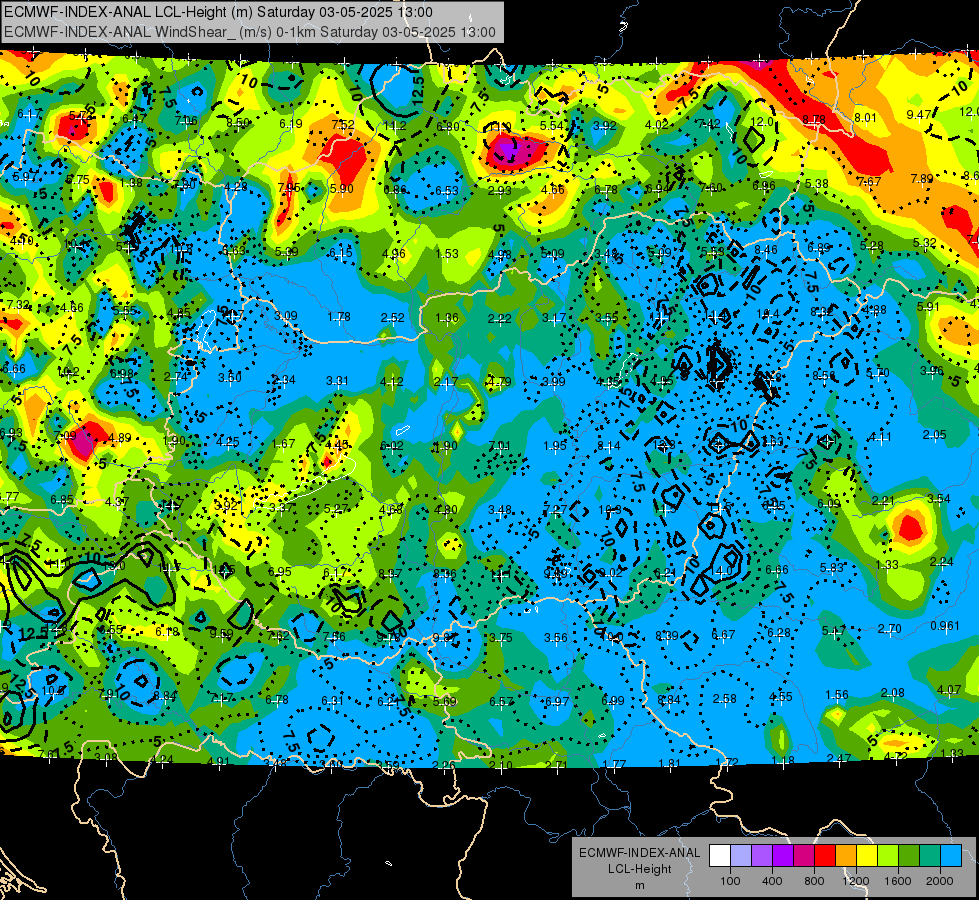
Task: Click the orange legend swatch
Action: click(846, 856)
